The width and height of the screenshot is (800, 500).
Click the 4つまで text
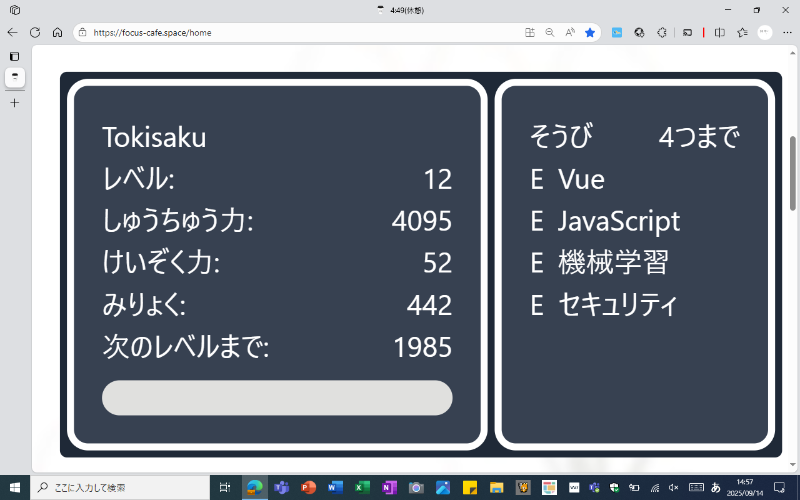(x=699, y=137)
